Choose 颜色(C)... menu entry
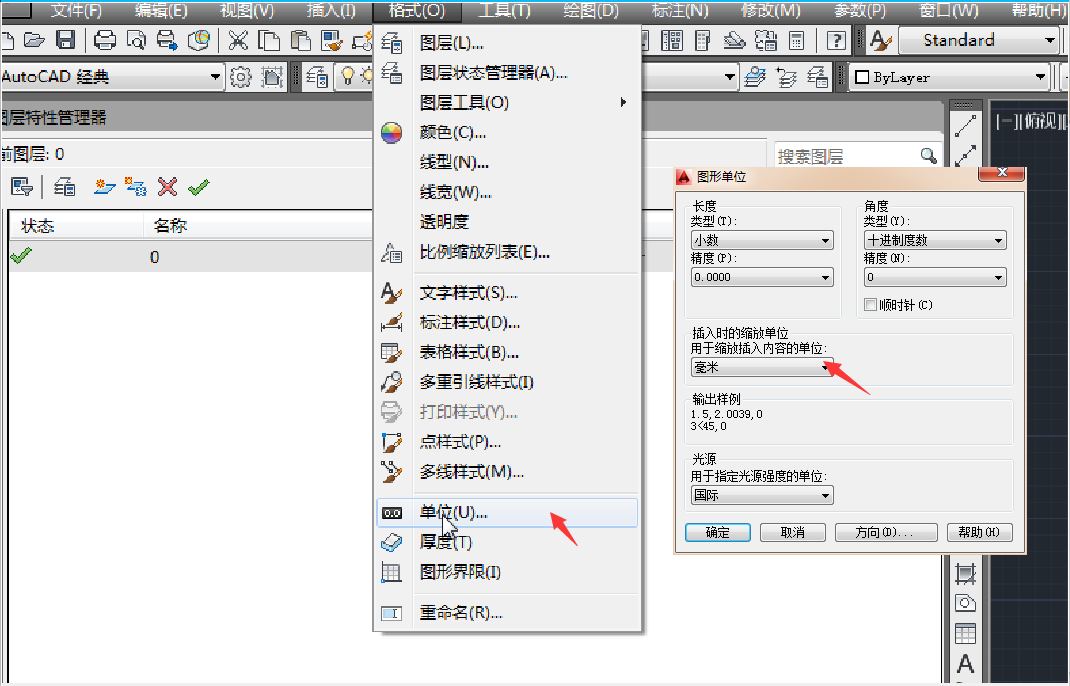 pos(507,132)
